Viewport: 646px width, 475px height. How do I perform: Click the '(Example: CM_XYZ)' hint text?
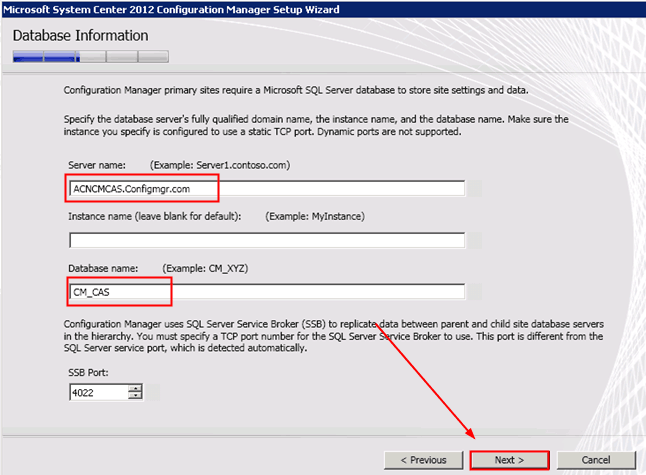[205, 269]
